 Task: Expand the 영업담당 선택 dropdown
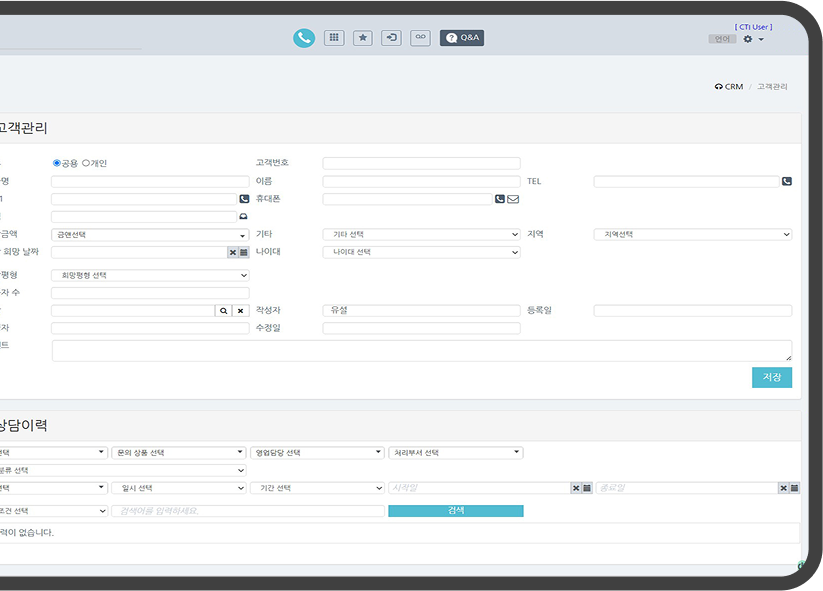(317, 453)
